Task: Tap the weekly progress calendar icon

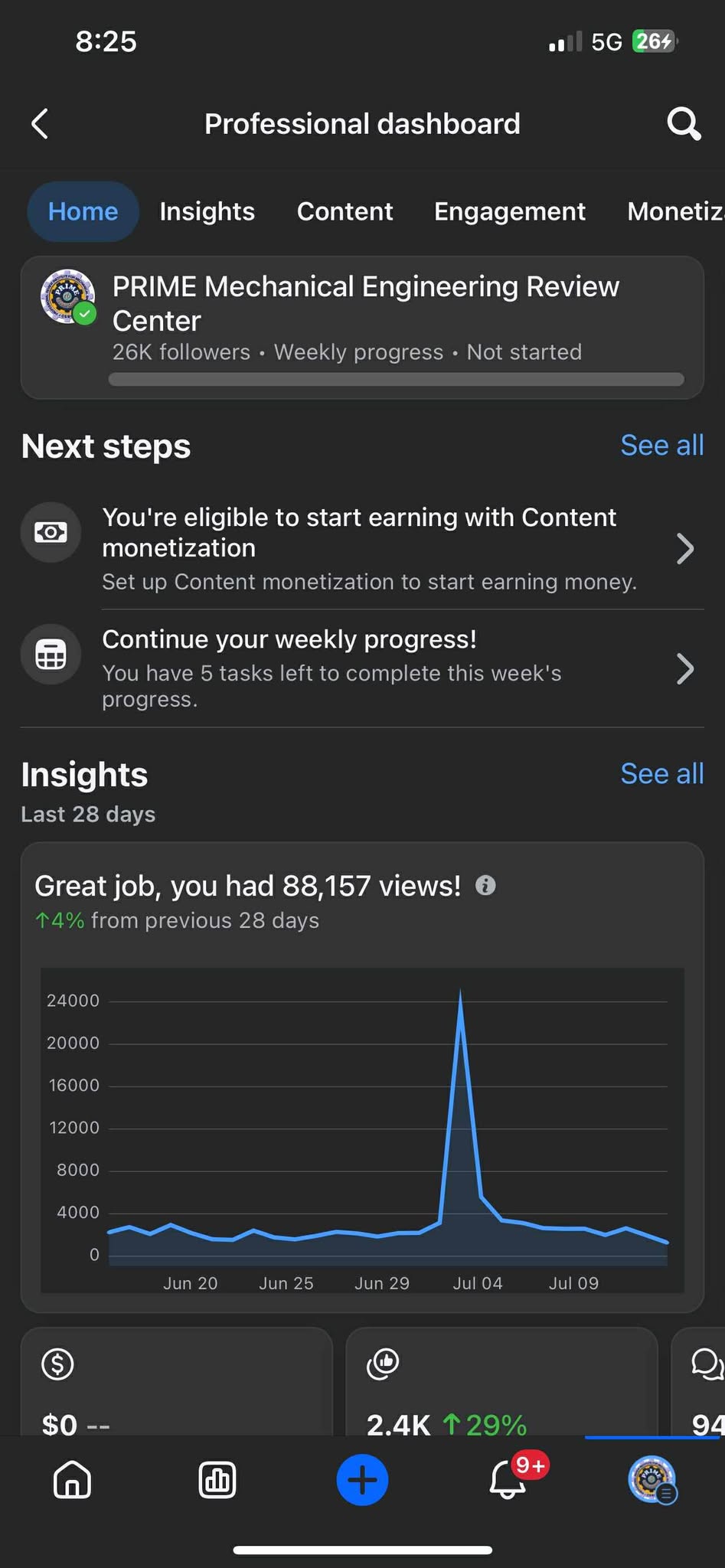Action: click(51, 655)
